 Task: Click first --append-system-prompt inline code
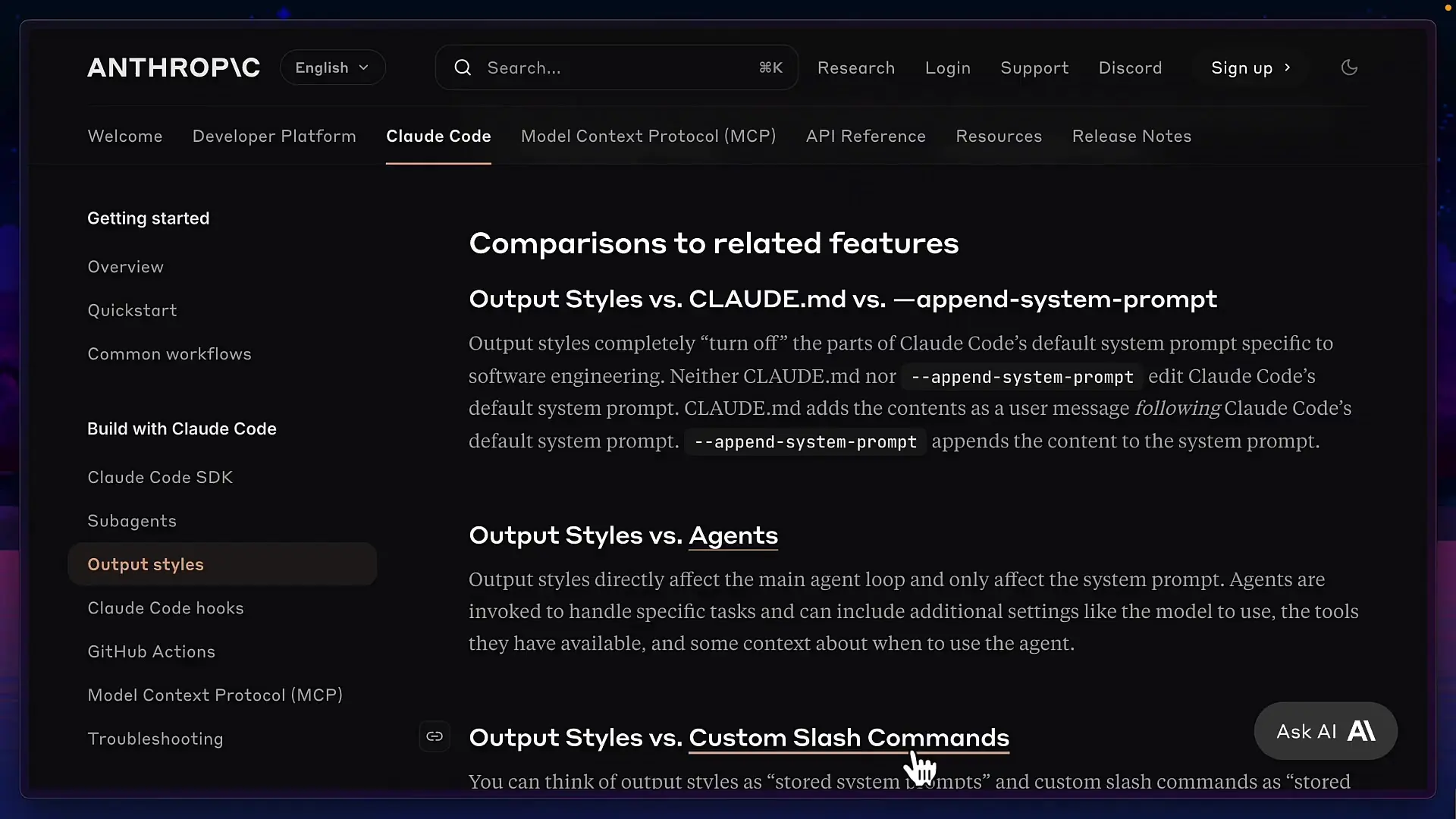1022,377
